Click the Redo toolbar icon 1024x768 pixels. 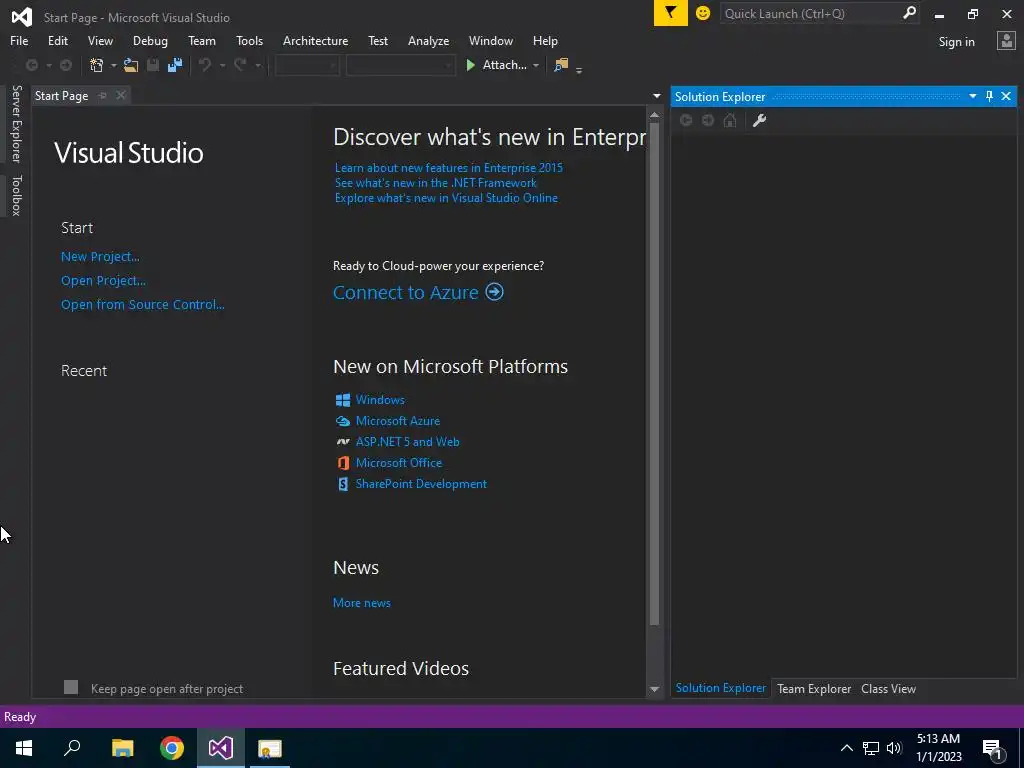click(x=240, y=65)
